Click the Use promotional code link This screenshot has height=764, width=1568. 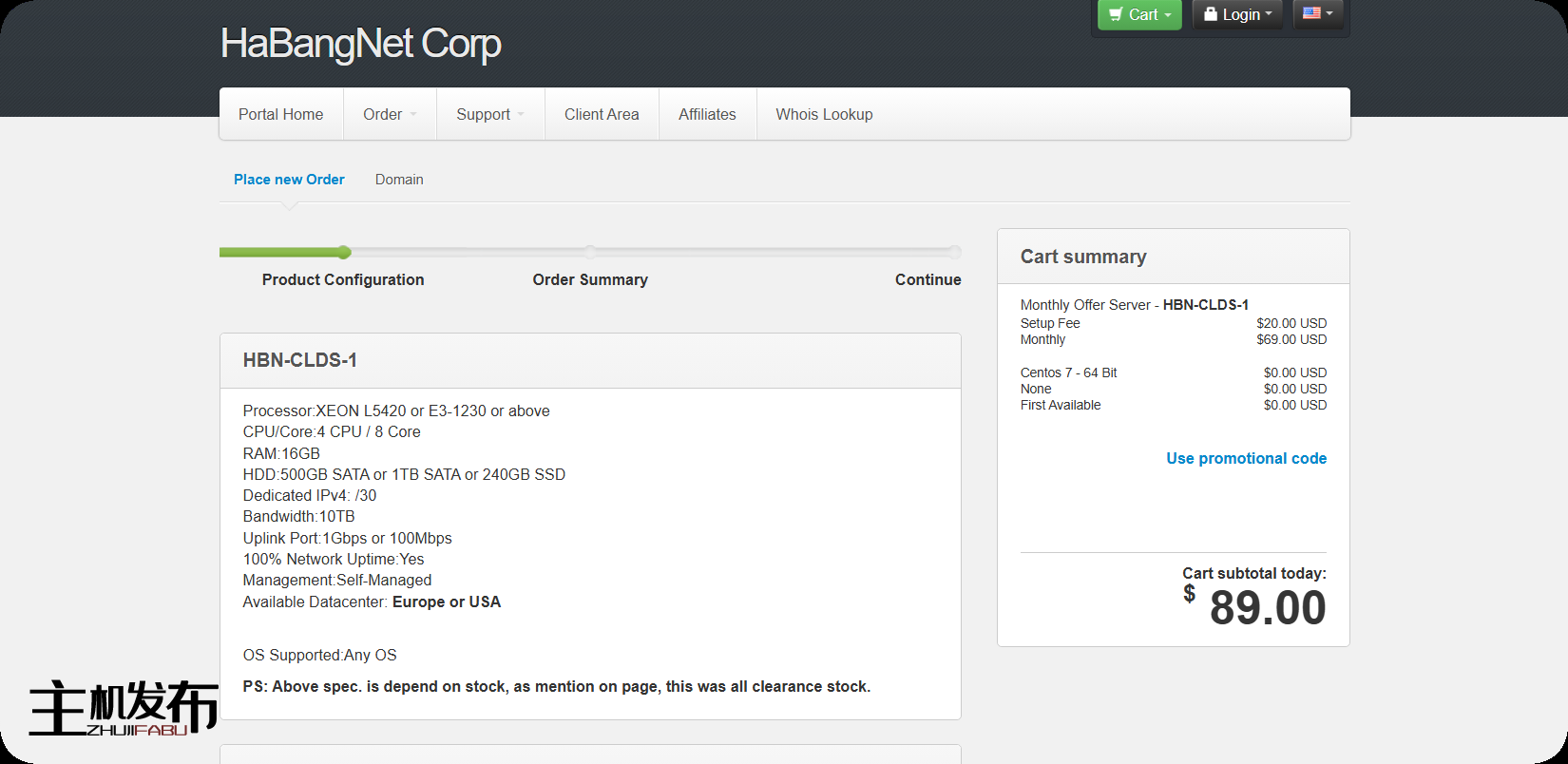click(x=1246, y=458)
